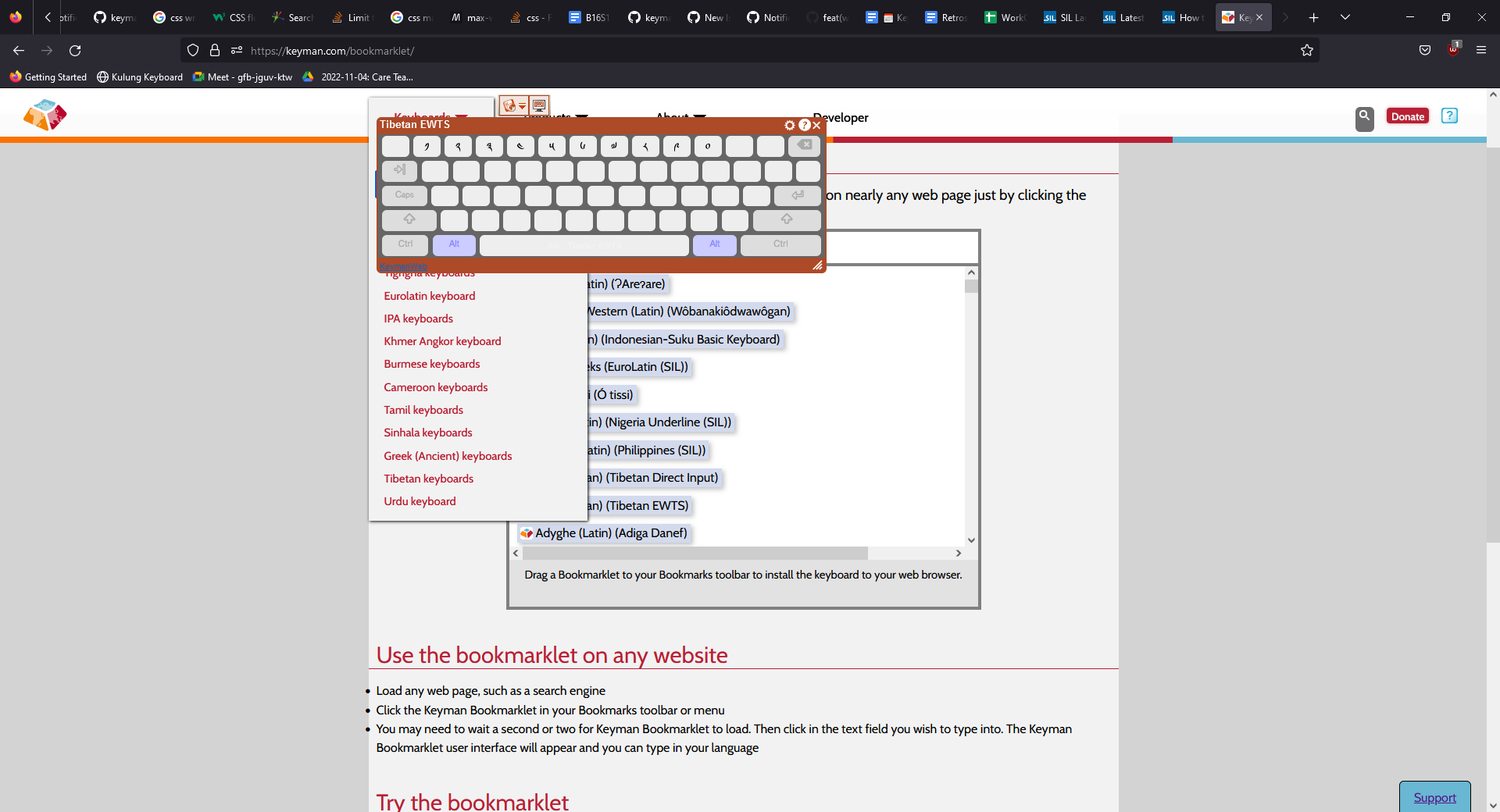Bookmark this page with the star icon
Screen dimensions: 1500x812
tap(1307, 51)
